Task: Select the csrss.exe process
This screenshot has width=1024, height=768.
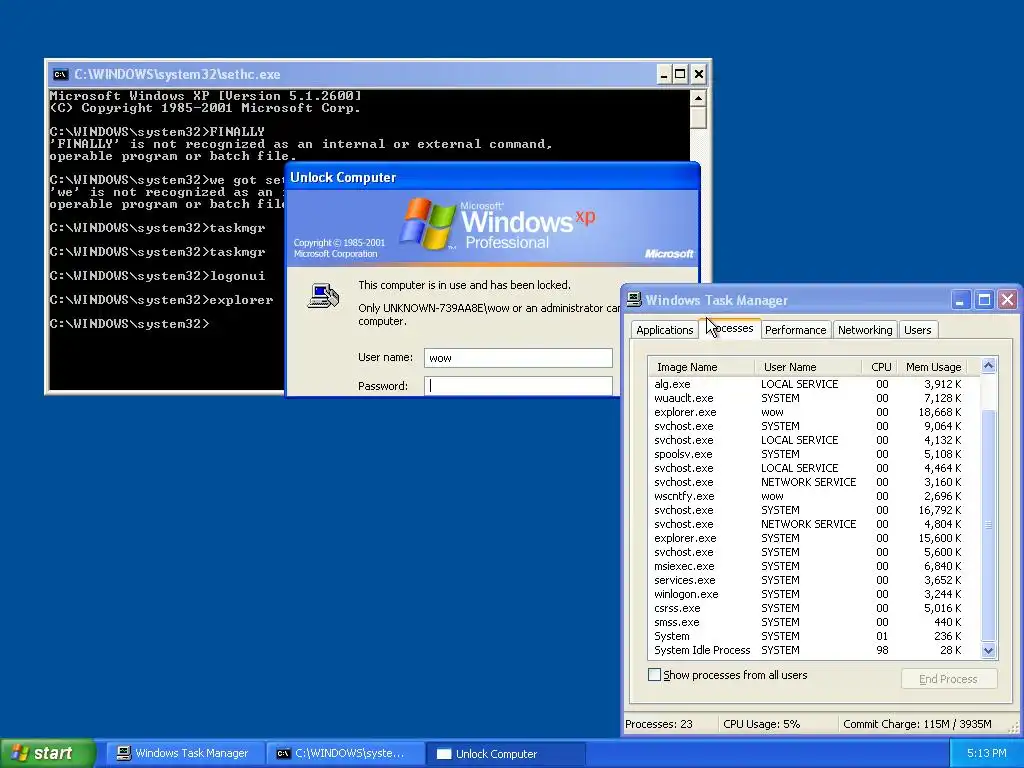Action: 813,608
